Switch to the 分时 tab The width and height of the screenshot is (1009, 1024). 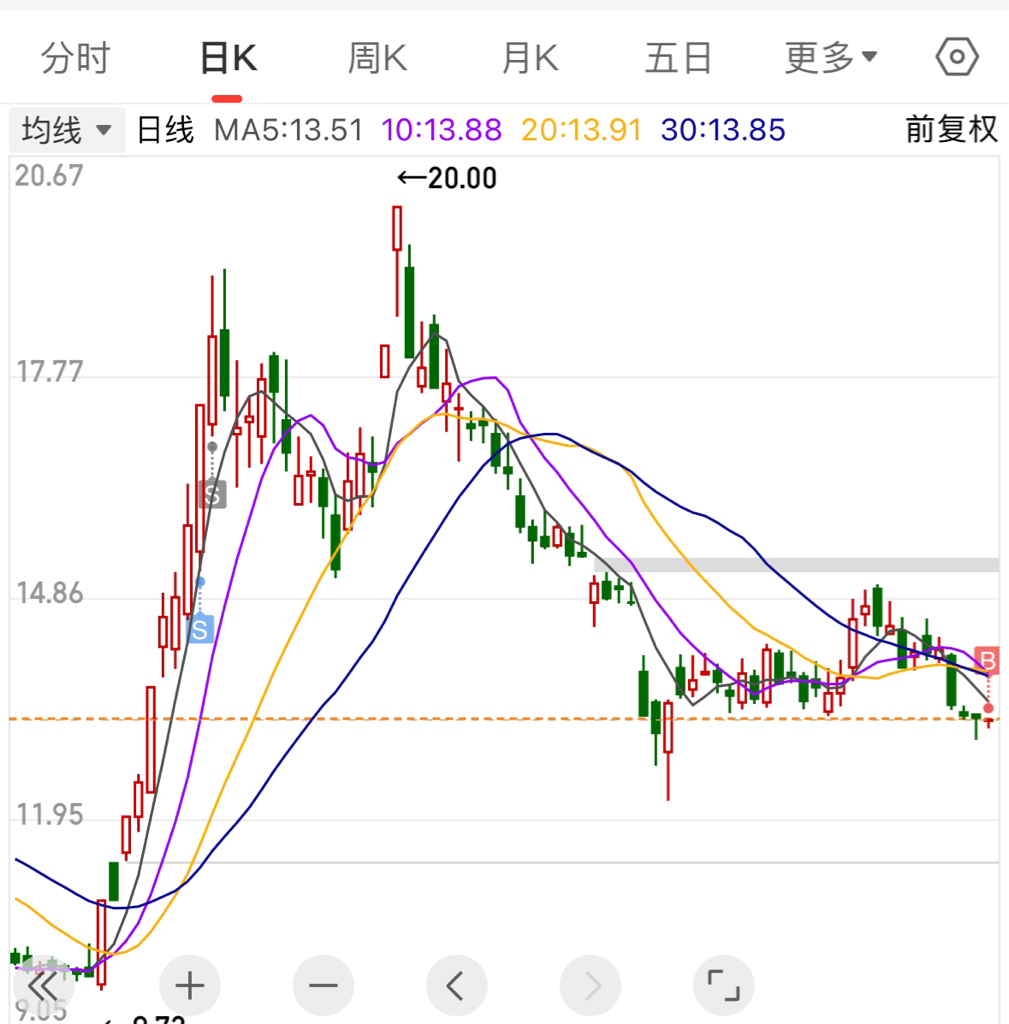[x=76, y=58]
